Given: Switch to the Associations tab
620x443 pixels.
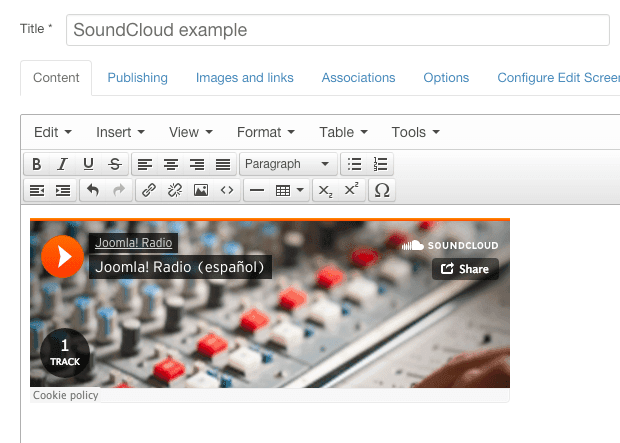Looking at the screenshot, I should pyautogui.click(x=358, y=78).
